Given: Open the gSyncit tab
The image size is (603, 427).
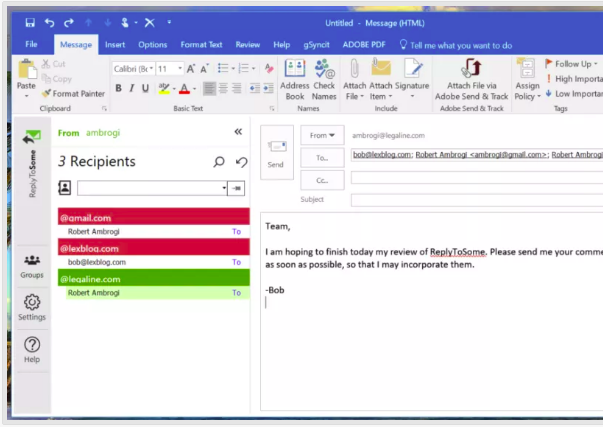Looking at the screenshot, I should pos(316,45).
